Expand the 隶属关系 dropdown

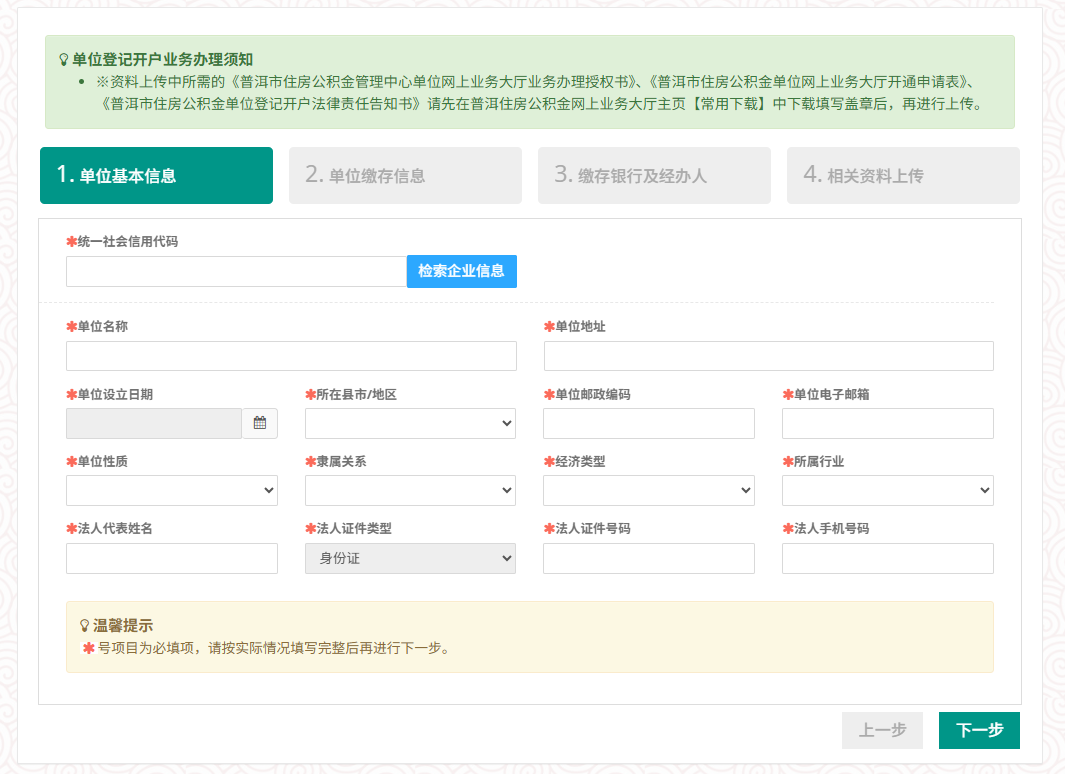(x=410, y=490)
